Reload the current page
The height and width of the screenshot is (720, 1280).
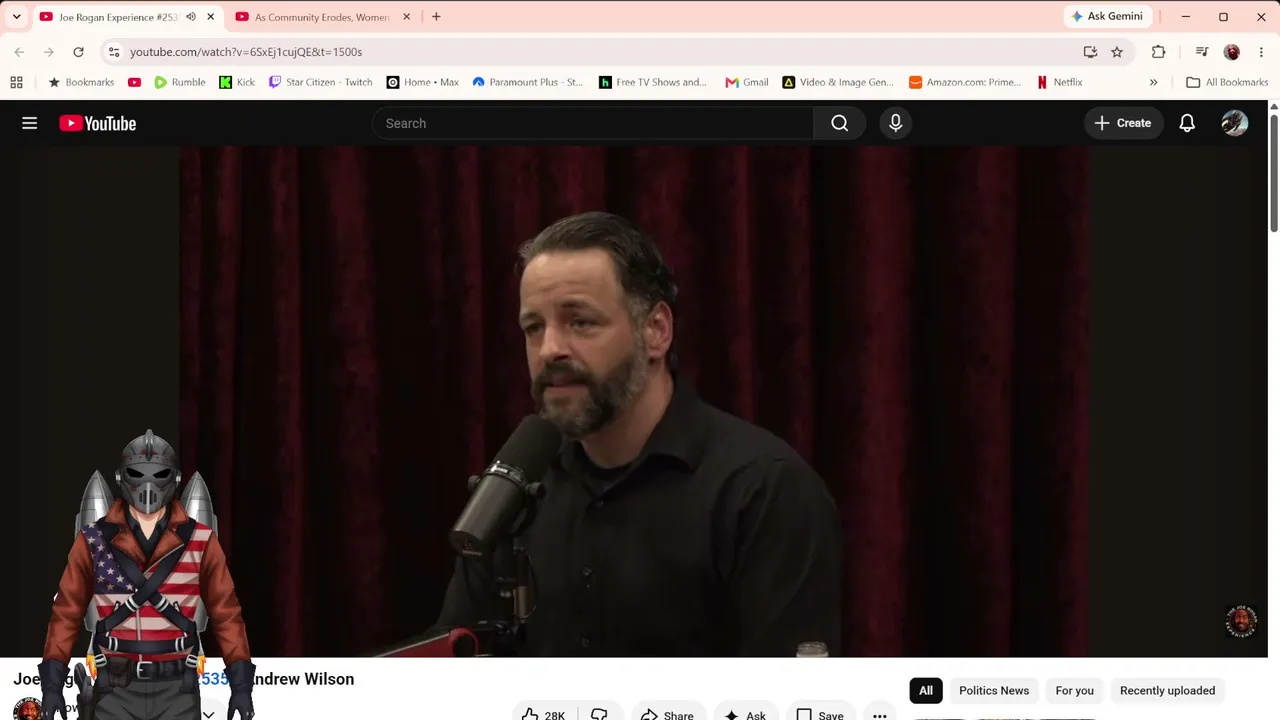point(78,52)
